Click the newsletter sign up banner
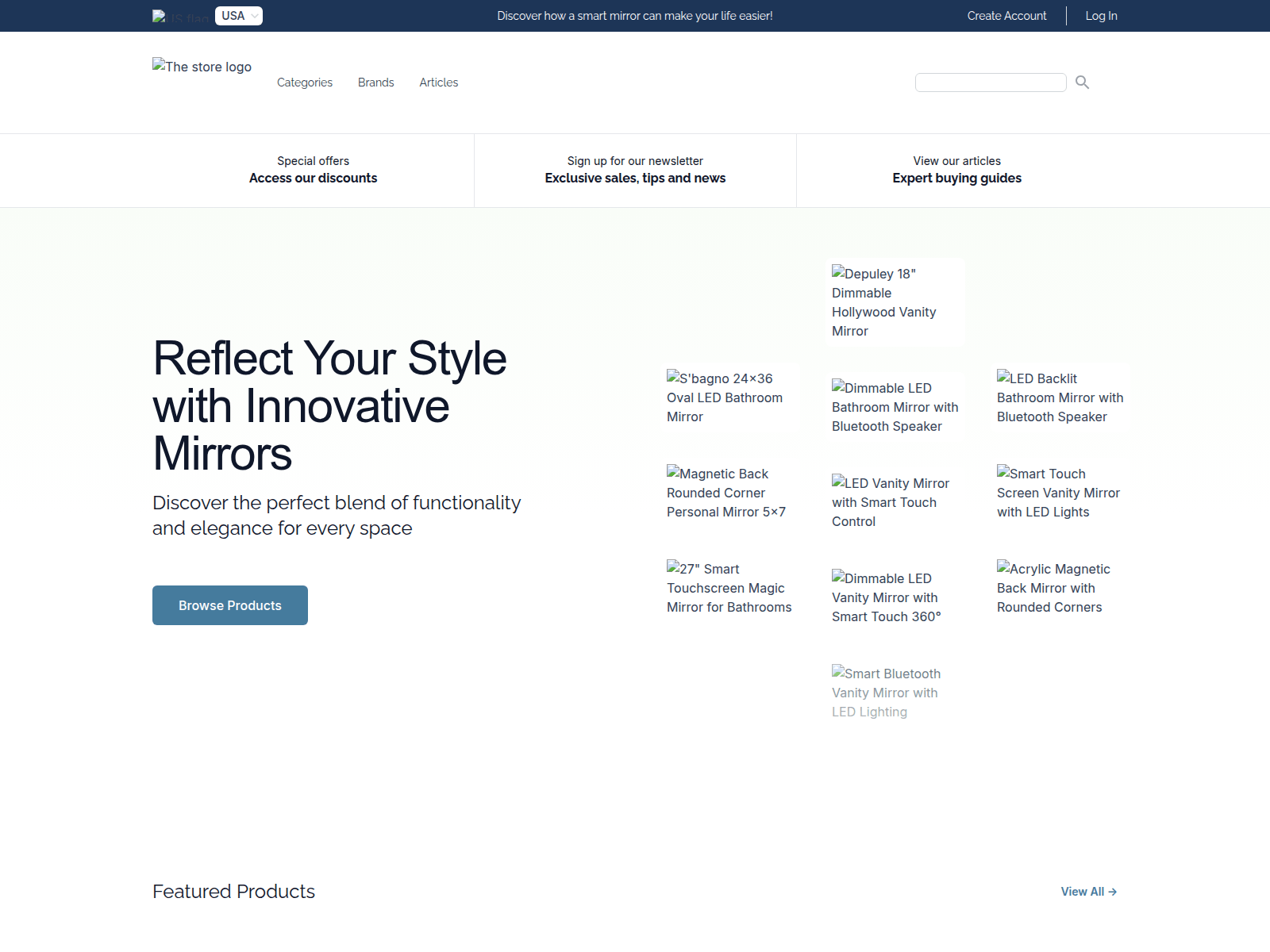Image resolution: width=1270 pixels, height=952 pixels. point(635,170)
